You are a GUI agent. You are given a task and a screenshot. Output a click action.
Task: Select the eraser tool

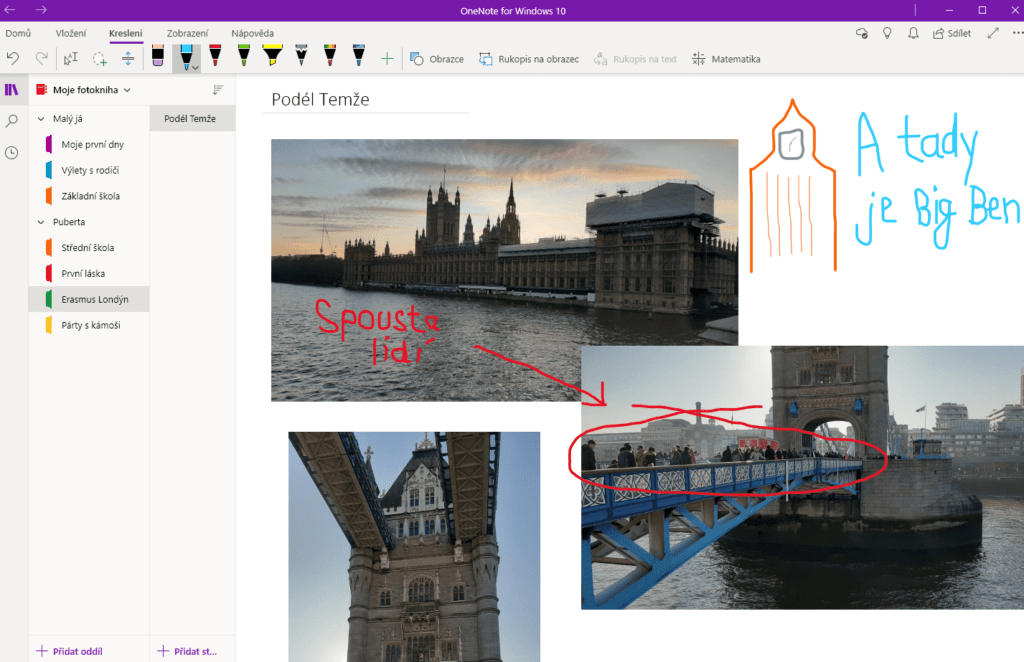[157, 58]
